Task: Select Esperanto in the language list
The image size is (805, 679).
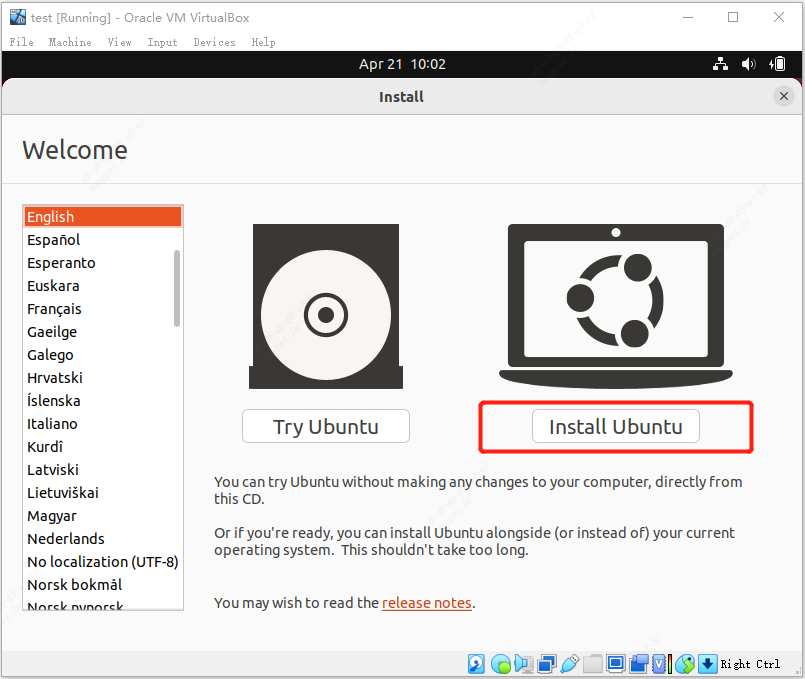Action: 103,263
